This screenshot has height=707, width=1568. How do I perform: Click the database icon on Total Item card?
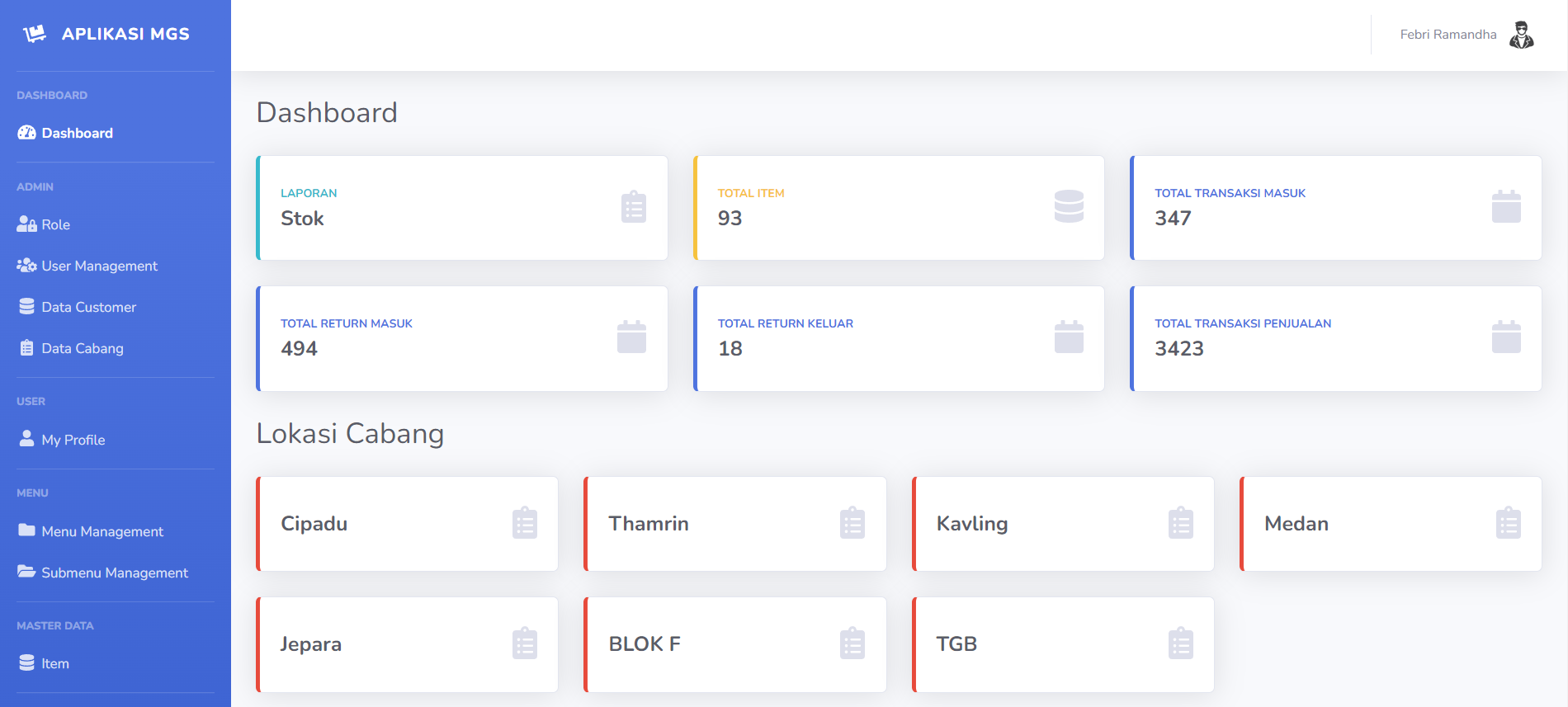pyautogui.click(x=1069, y=206)
